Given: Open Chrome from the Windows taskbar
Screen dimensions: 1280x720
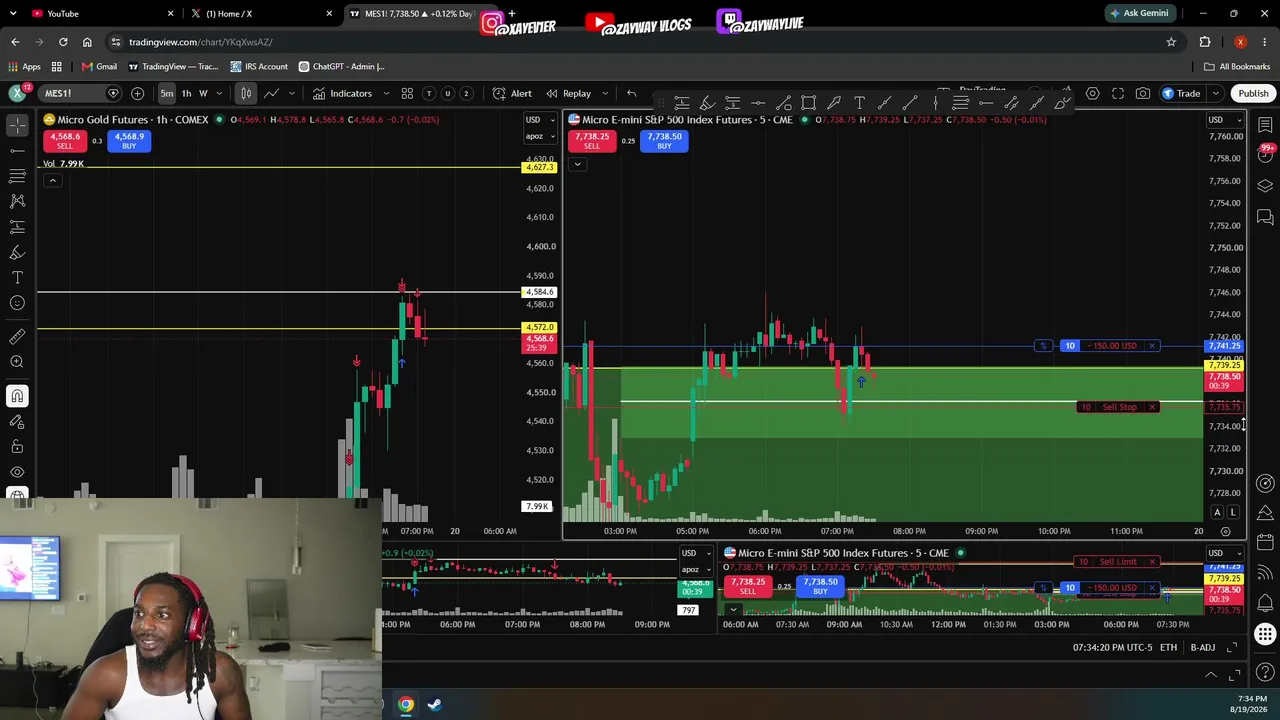Looking at the screenshot, I should pyautogui.click(x=406, y=704).
